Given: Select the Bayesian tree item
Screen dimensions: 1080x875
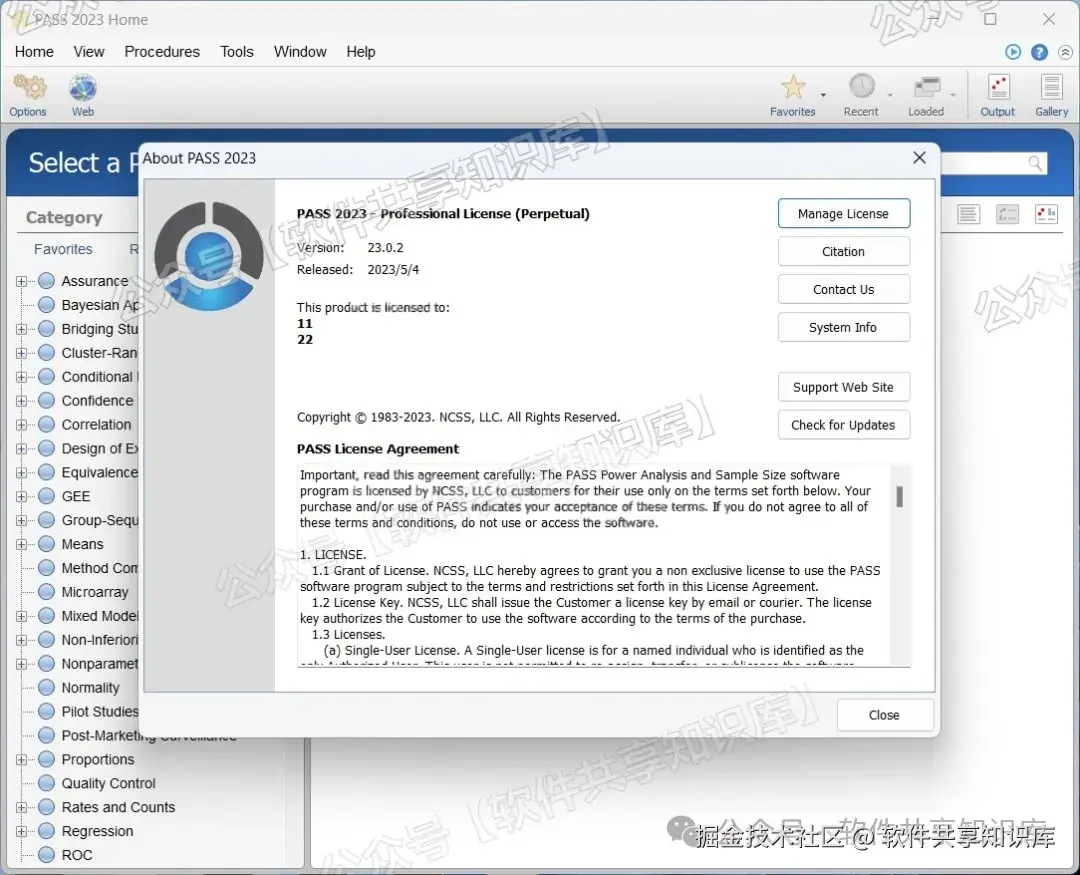Looking at the screenshot, I should 99,305.
